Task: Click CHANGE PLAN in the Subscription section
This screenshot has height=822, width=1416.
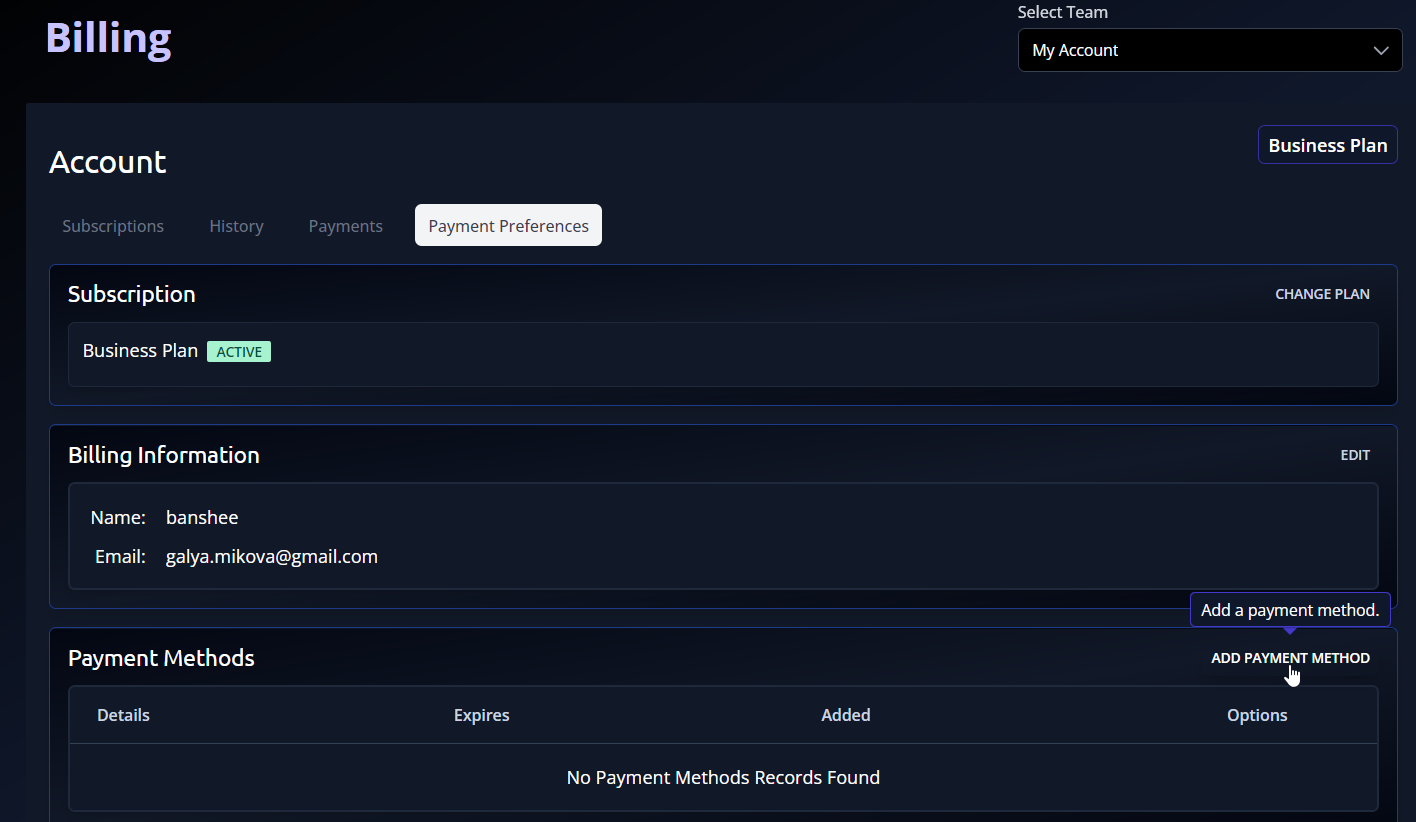Action: coord(1322,294)
